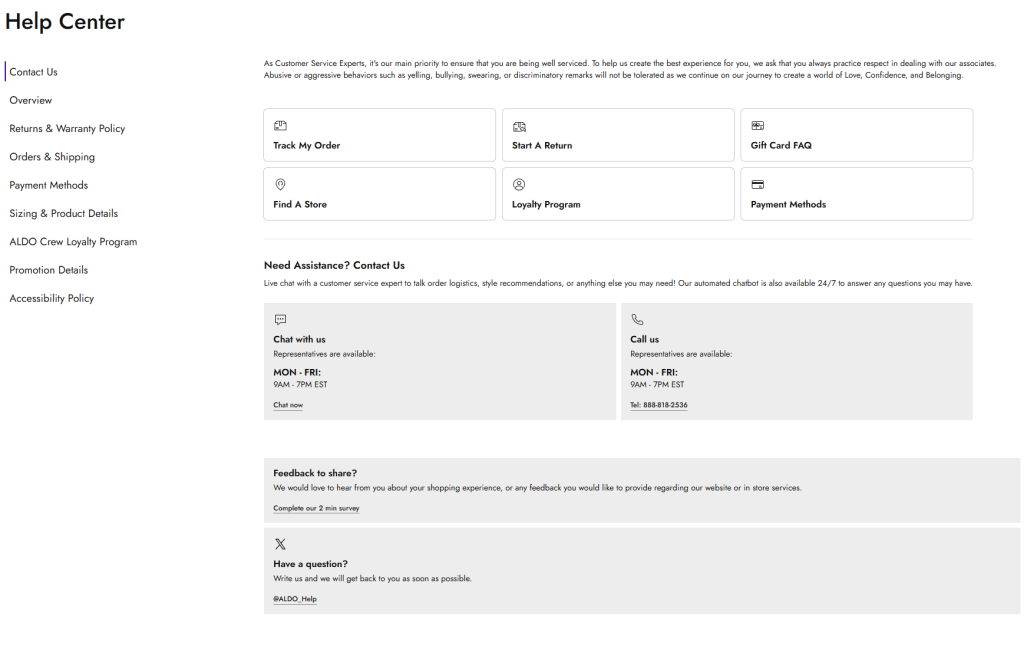Image resolution: width=1024 pixels, height=659 pixels.
Task: Select Orders & Shipping from the sidebar
Action: click(x=52, y=157)
